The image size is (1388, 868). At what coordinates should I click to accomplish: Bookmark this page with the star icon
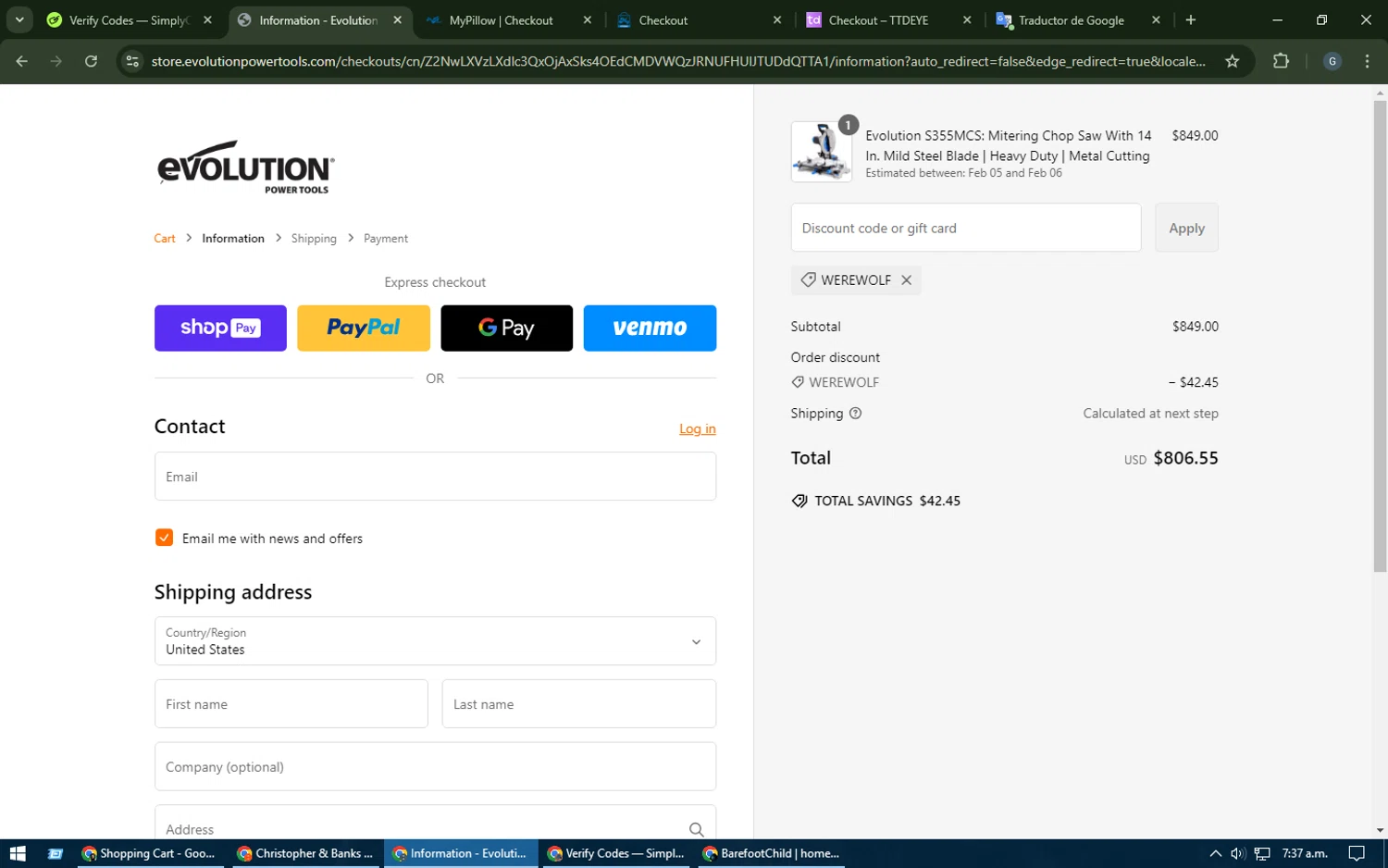tap(1232, 61)
